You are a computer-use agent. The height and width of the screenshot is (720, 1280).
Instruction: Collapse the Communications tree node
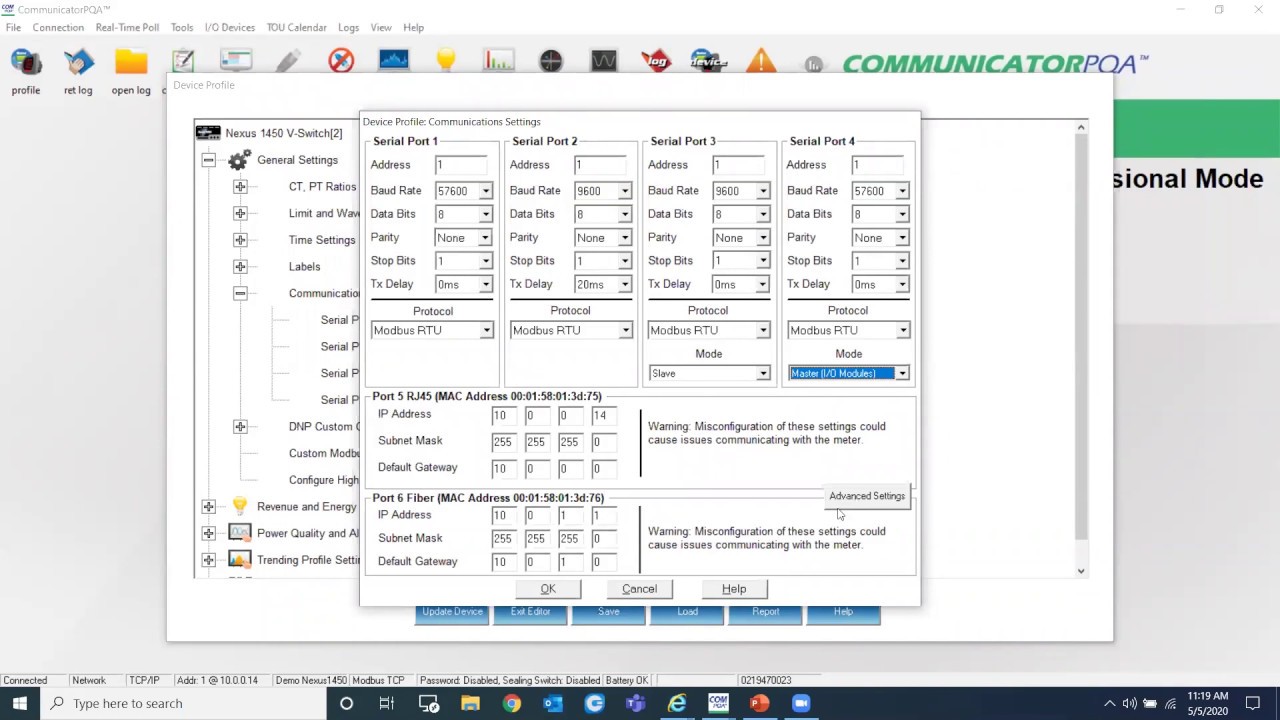click(x=240, y=293)
